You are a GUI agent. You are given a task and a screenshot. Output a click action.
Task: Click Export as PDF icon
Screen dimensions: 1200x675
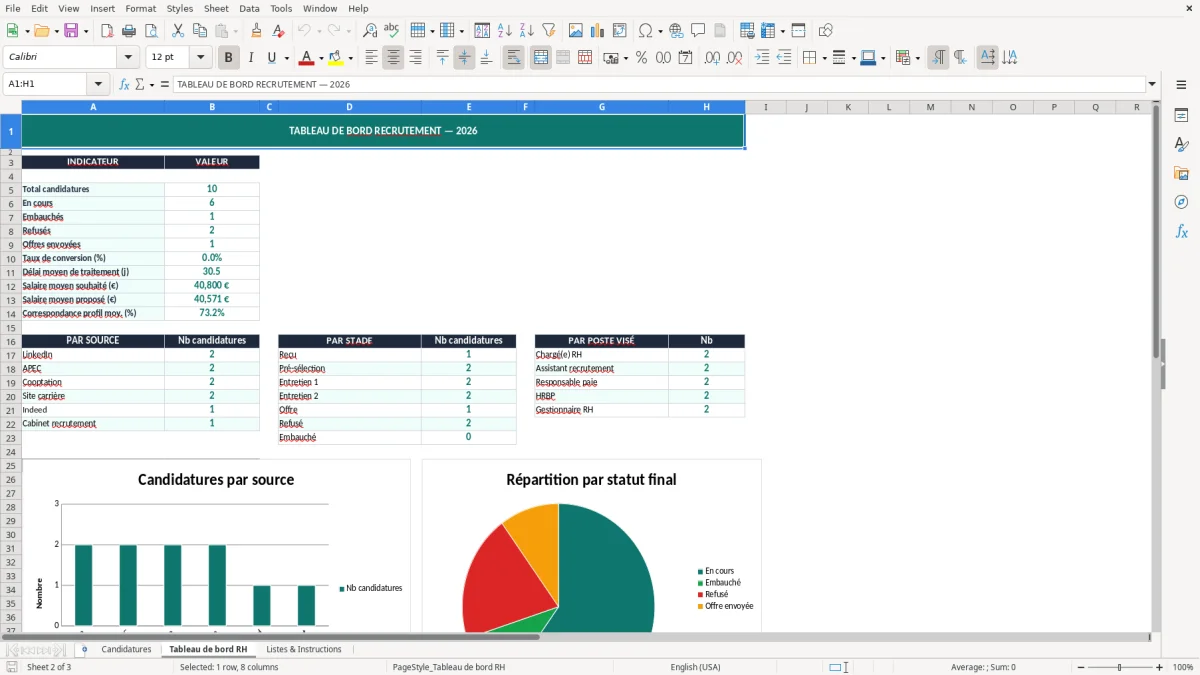[107, 31]
